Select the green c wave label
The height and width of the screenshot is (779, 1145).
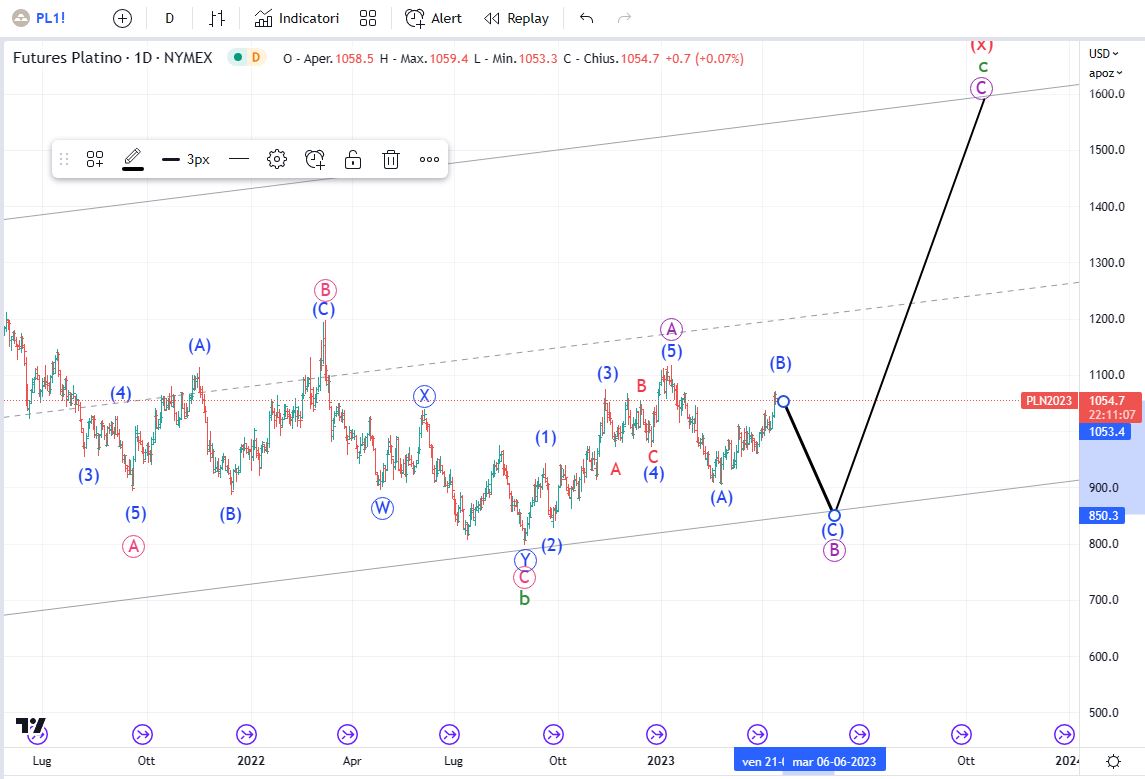[x=983, y=67]
